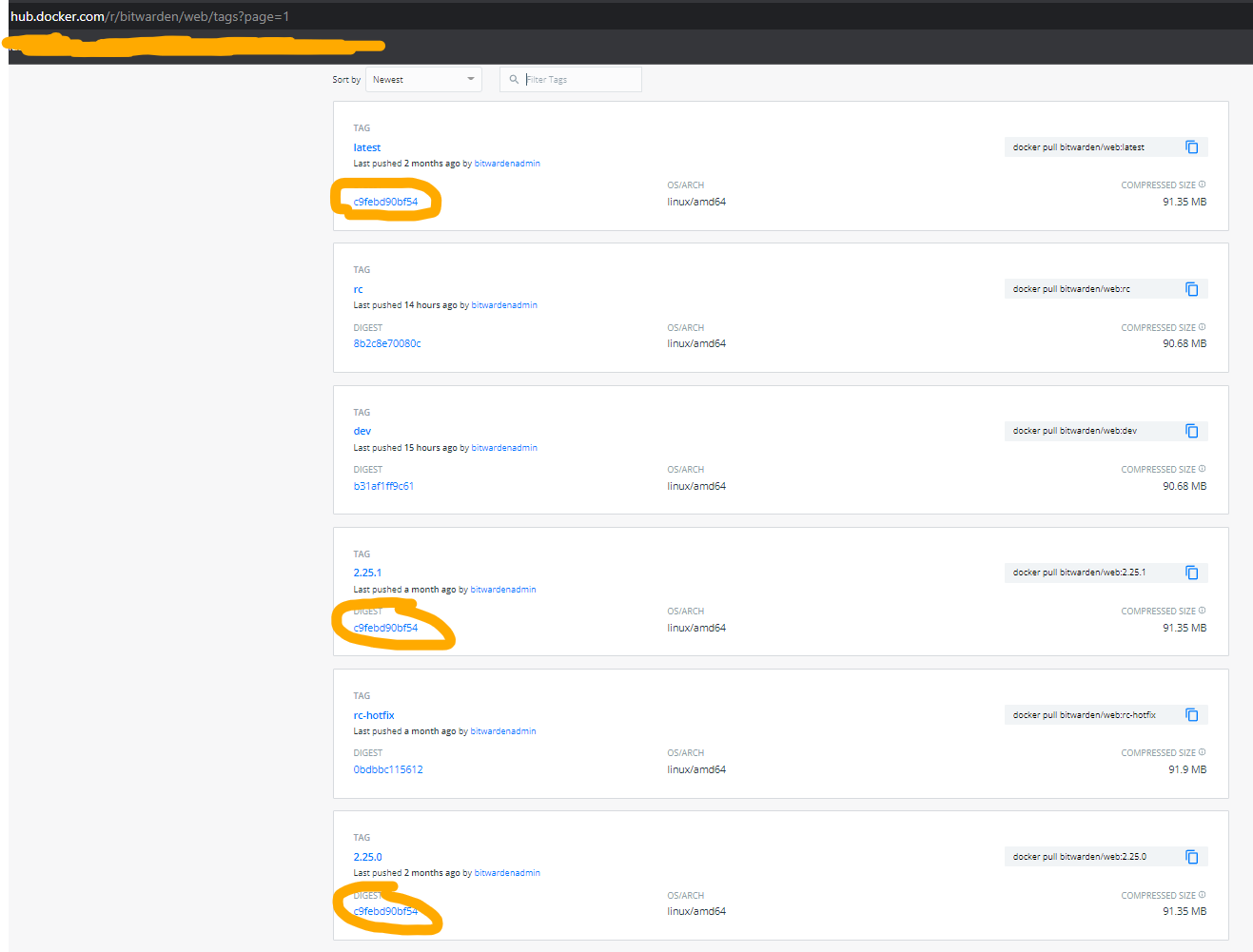Click the copy icon for the web:rc pull command
The image size is (1253, 952).
pyautogui.click(x=1192, y=288)
